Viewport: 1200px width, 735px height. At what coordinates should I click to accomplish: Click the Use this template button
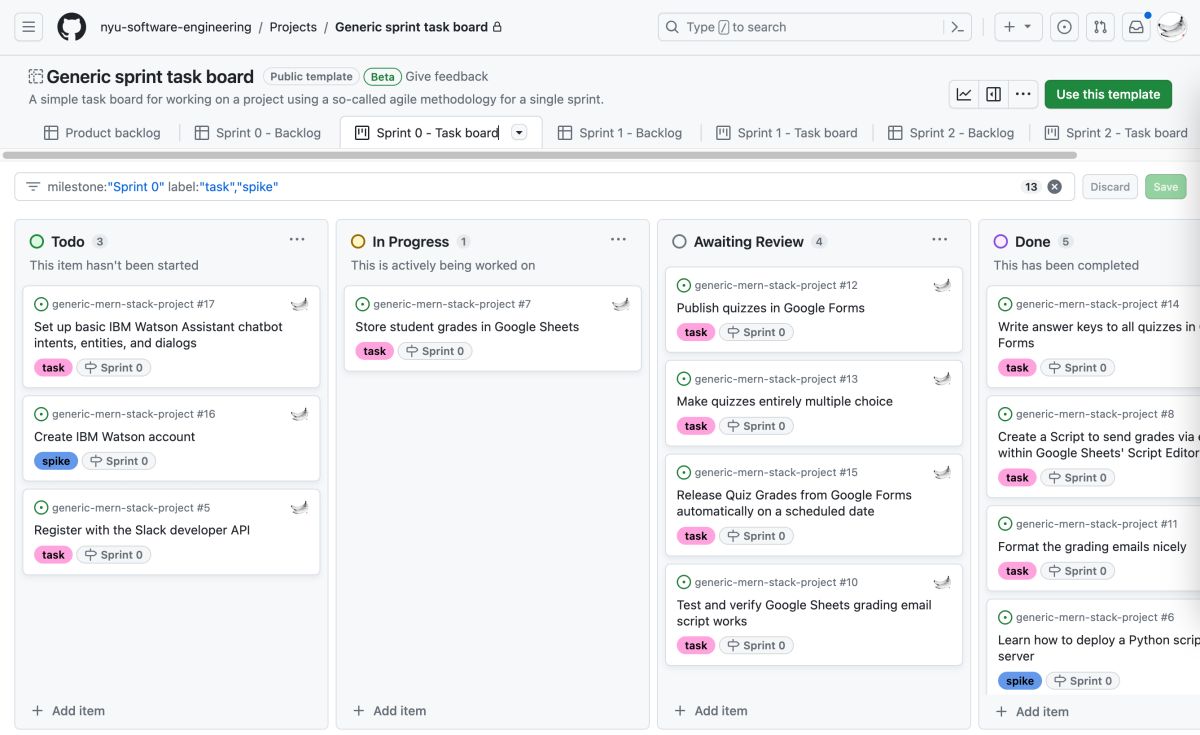point(1108,94)
